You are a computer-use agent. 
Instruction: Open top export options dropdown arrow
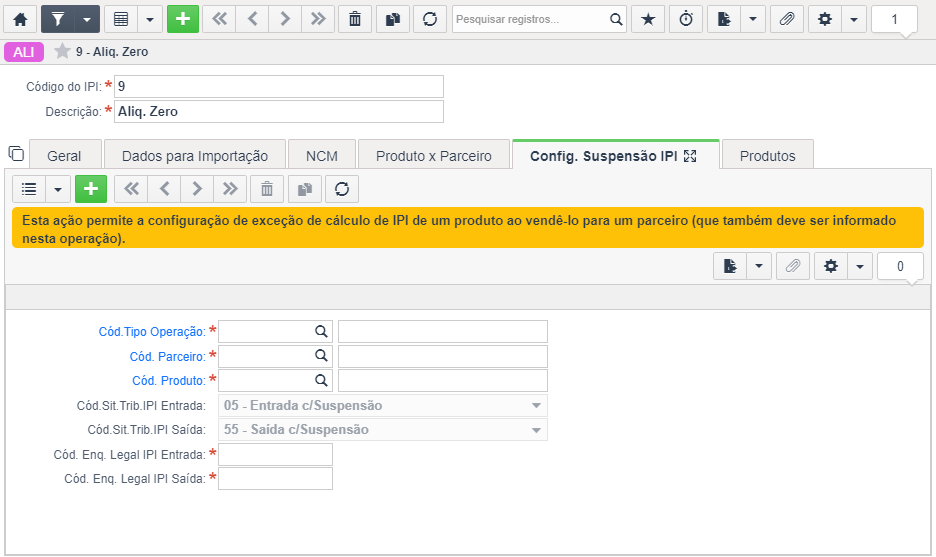coord(753,19)
